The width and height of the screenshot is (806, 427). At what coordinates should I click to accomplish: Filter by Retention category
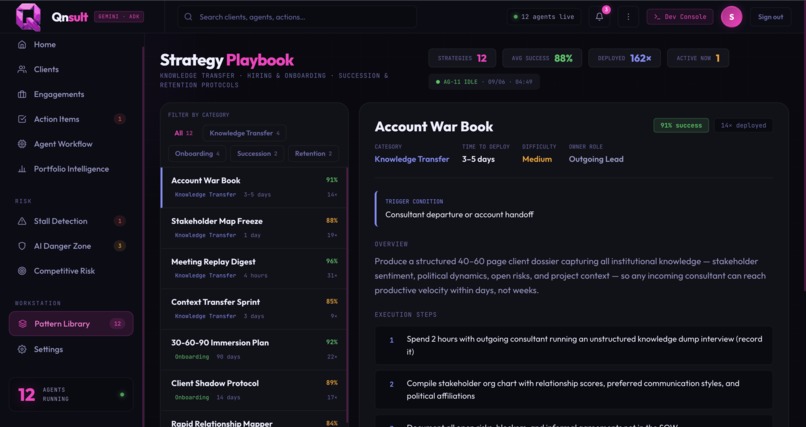[313, 154]
